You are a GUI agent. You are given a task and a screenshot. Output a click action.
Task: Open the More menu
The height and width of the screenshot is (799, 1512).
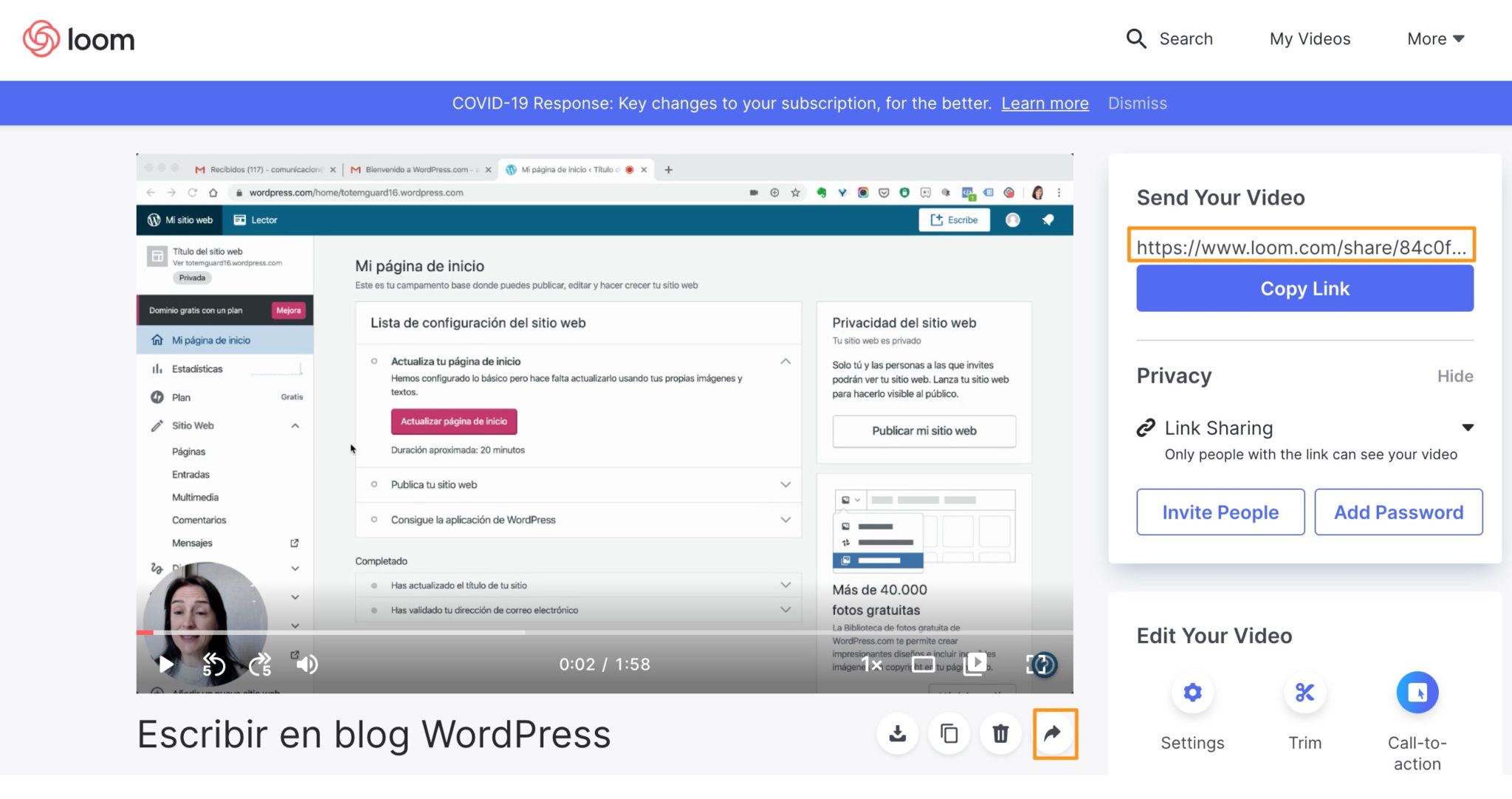[1434, 38]
